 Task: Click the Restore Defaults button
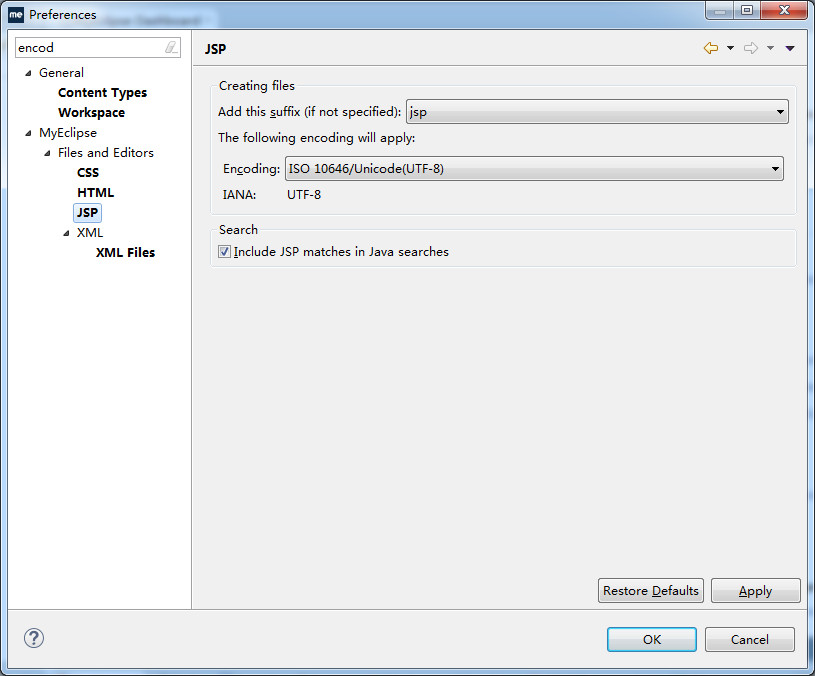pos(650,591)
